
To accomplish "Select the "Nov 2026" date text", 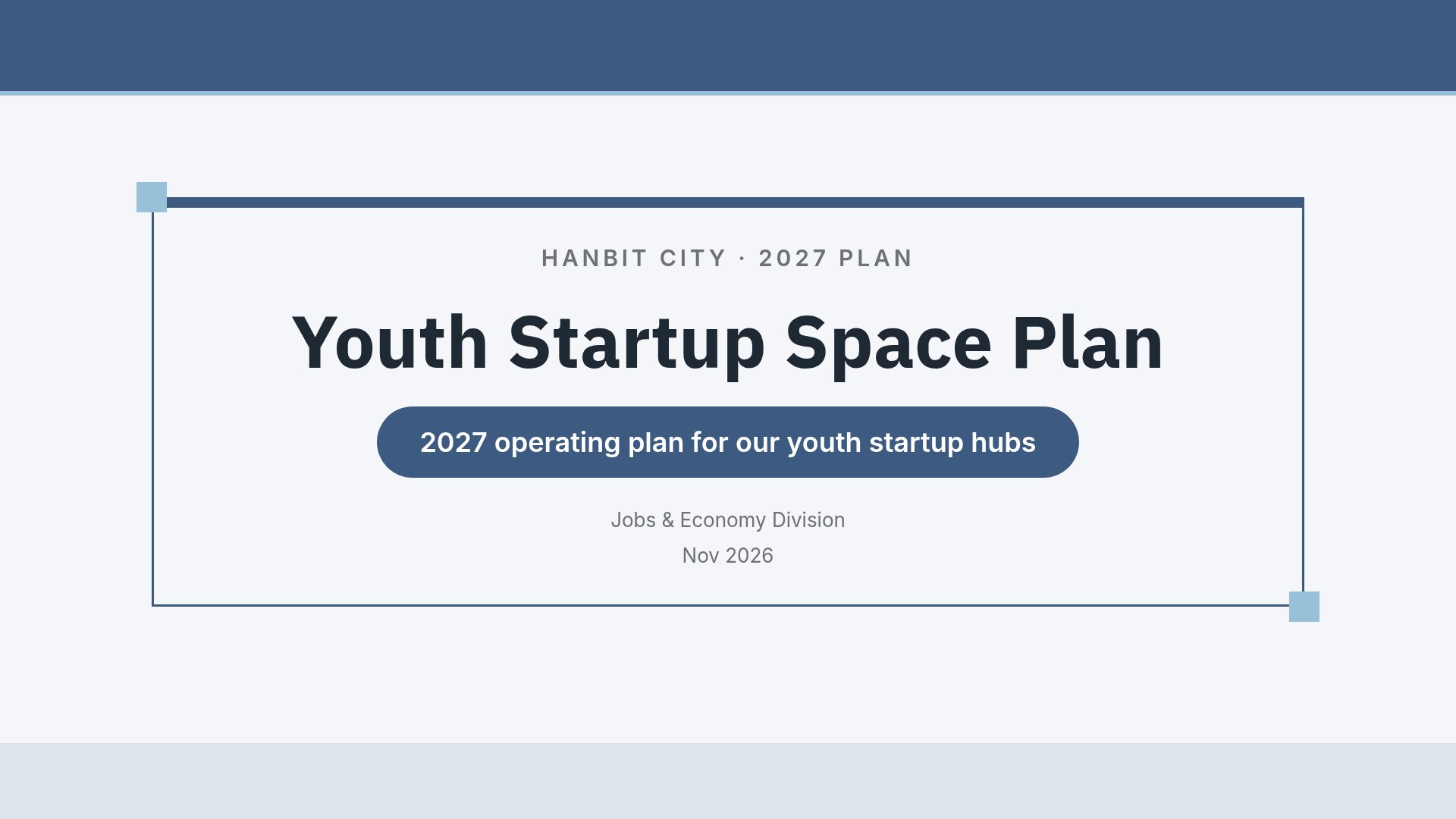I will point(728,556).
